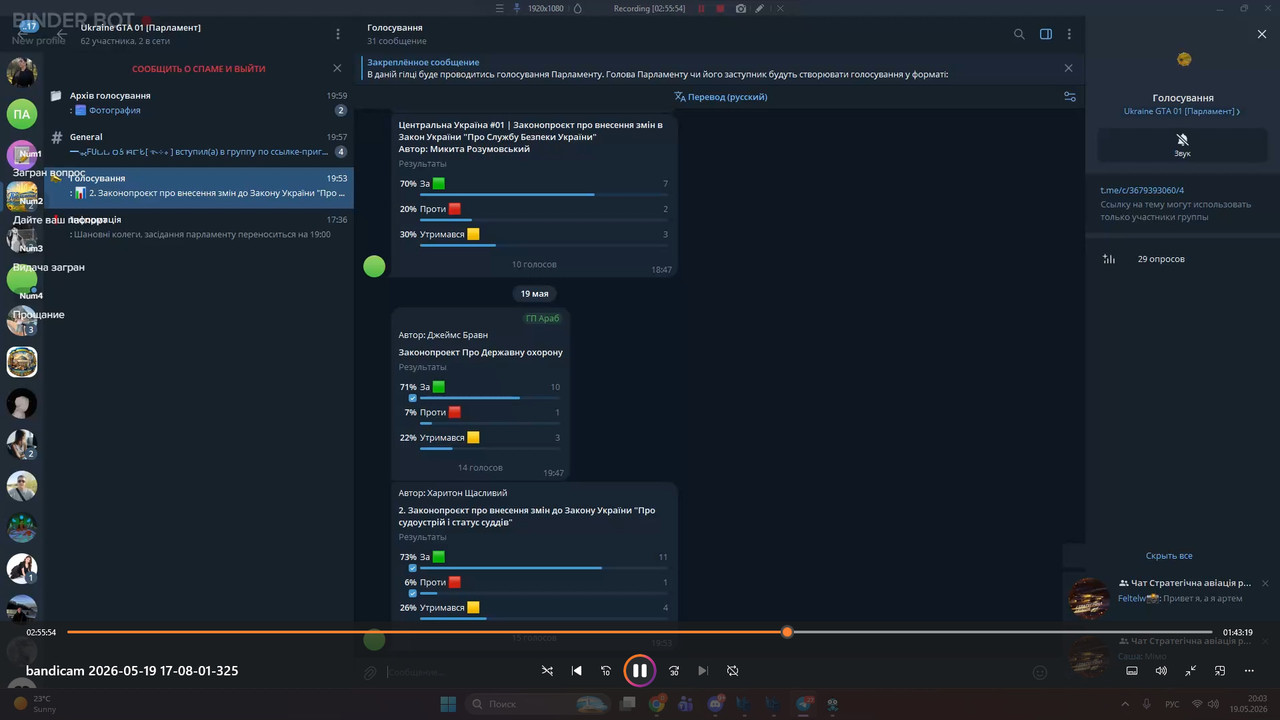Viewport: 1280px width, 720px height.
Task: Open Windows Start menu on taskbar
Action: [448, 704]
